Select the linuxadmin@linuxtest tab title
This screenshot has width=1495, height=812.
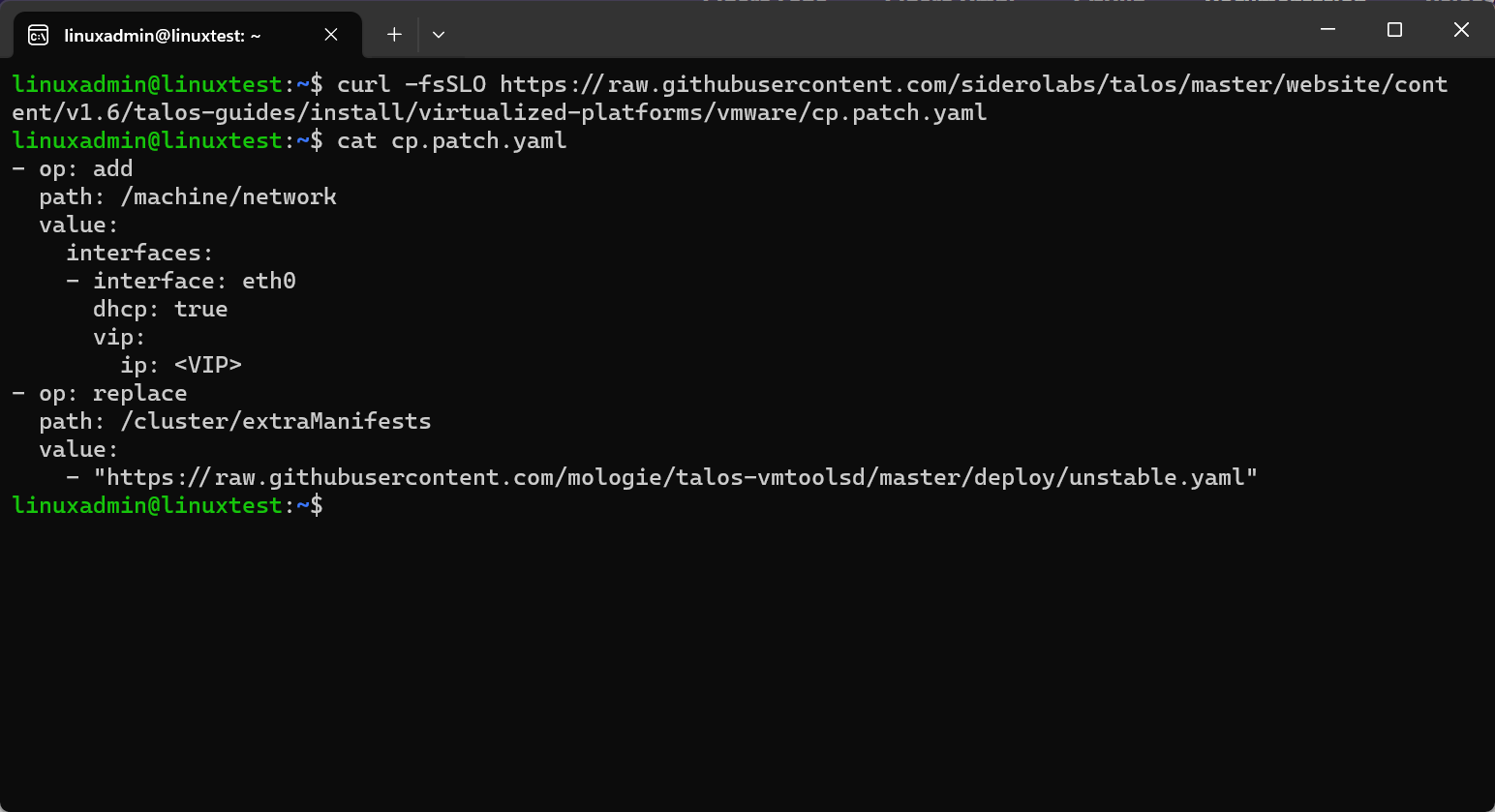coord(163,36)
